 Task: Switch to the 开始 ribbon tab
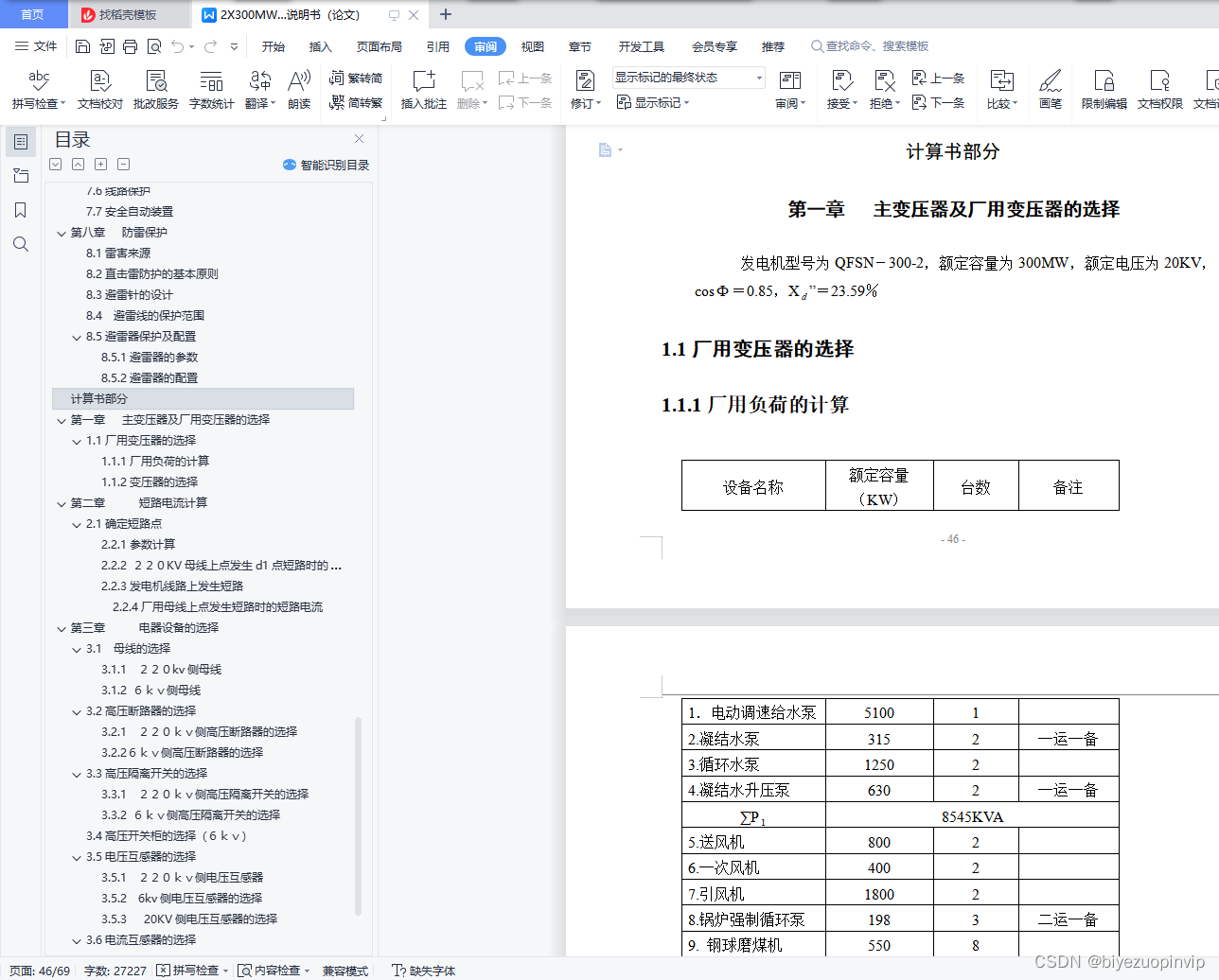click(x=274, y=46)
